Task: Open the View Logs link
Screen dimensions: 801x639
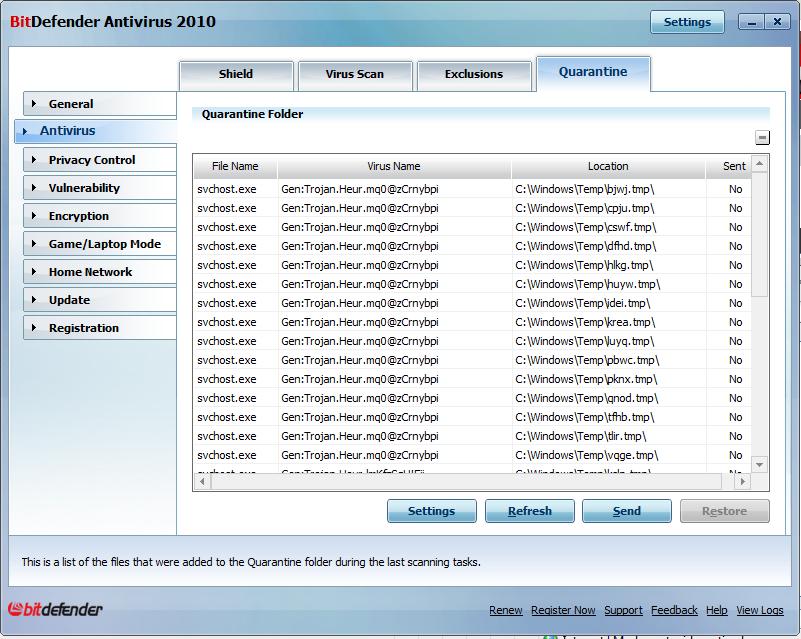Action: (x=760, y=610)
